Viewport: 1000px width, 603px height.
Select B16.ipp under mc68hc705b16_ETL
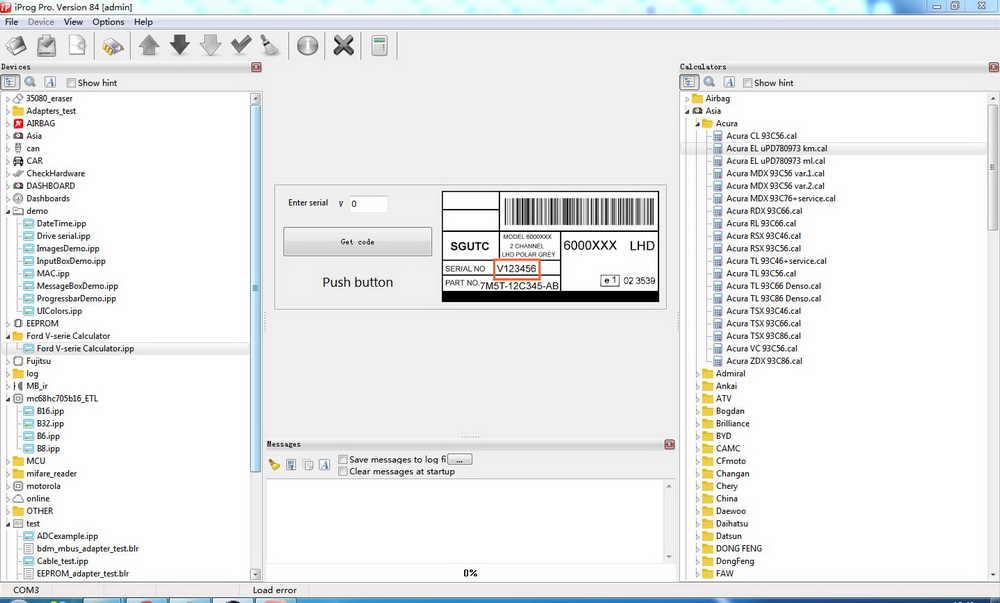(50, 411)
